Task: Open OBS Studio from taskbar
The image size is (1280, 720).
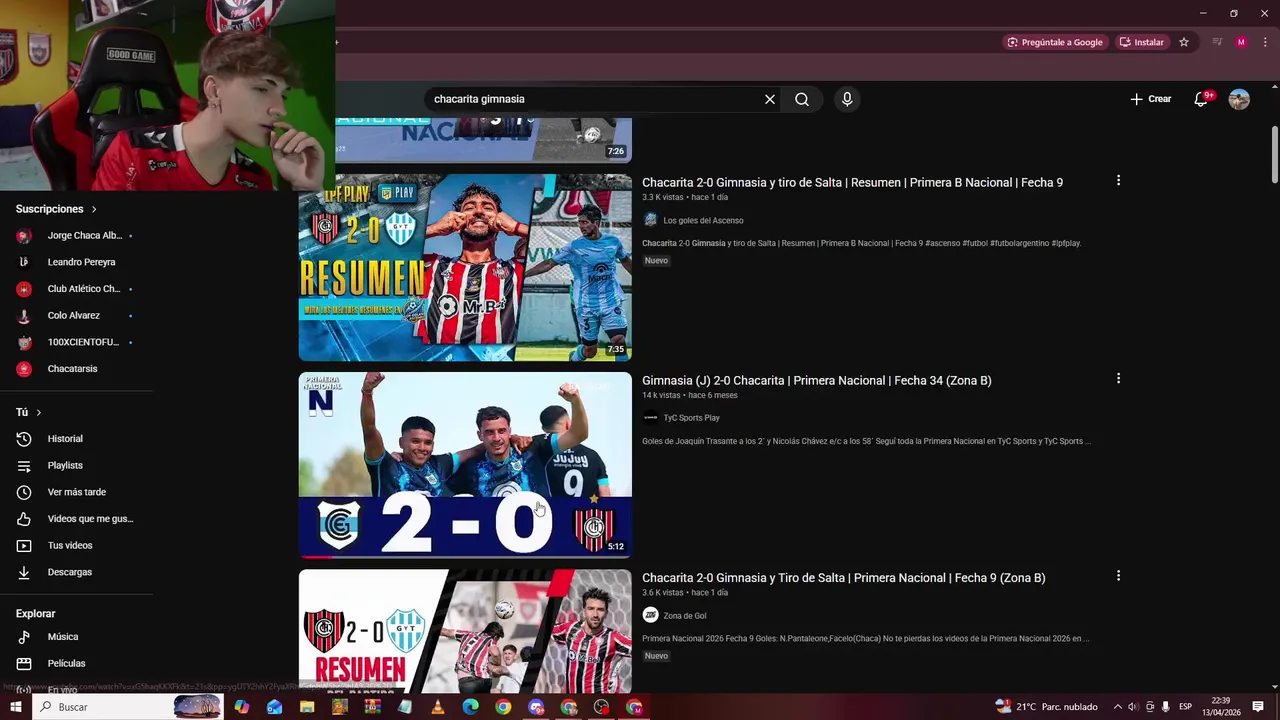Action: pos(601,707)
